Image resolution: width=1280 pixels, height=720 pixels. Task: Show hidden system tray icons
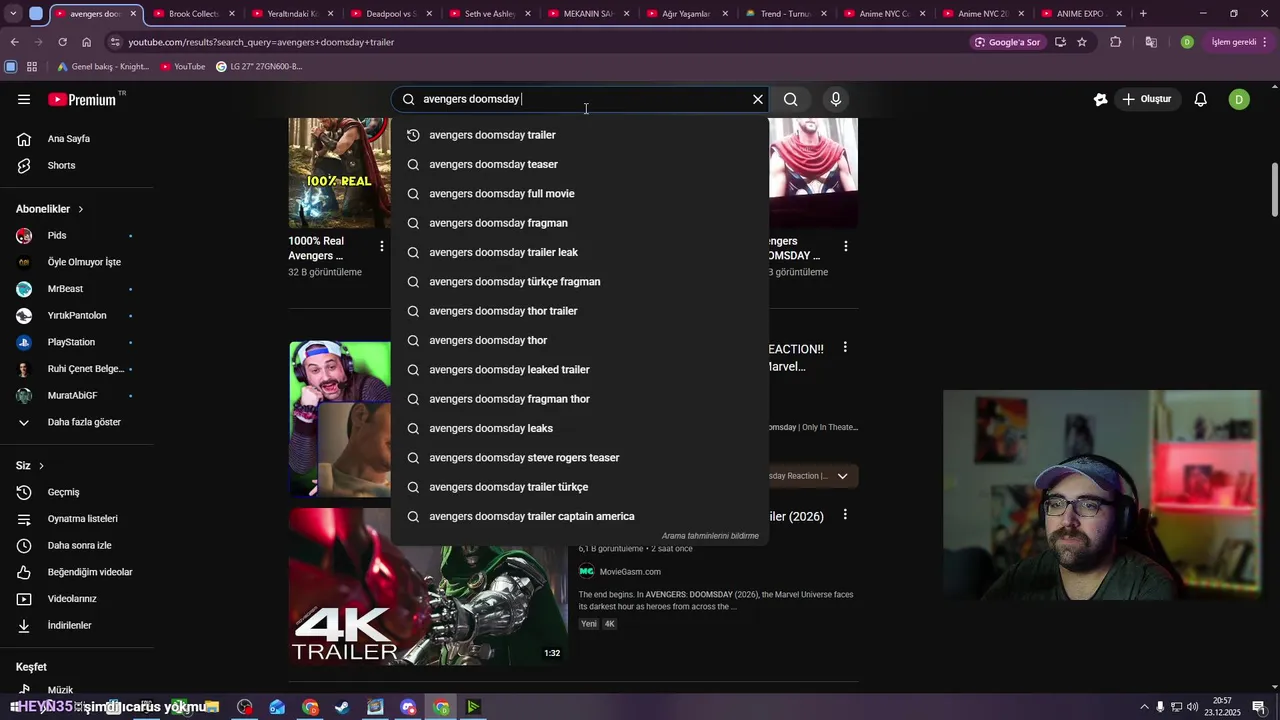[x=1144, y=708]
